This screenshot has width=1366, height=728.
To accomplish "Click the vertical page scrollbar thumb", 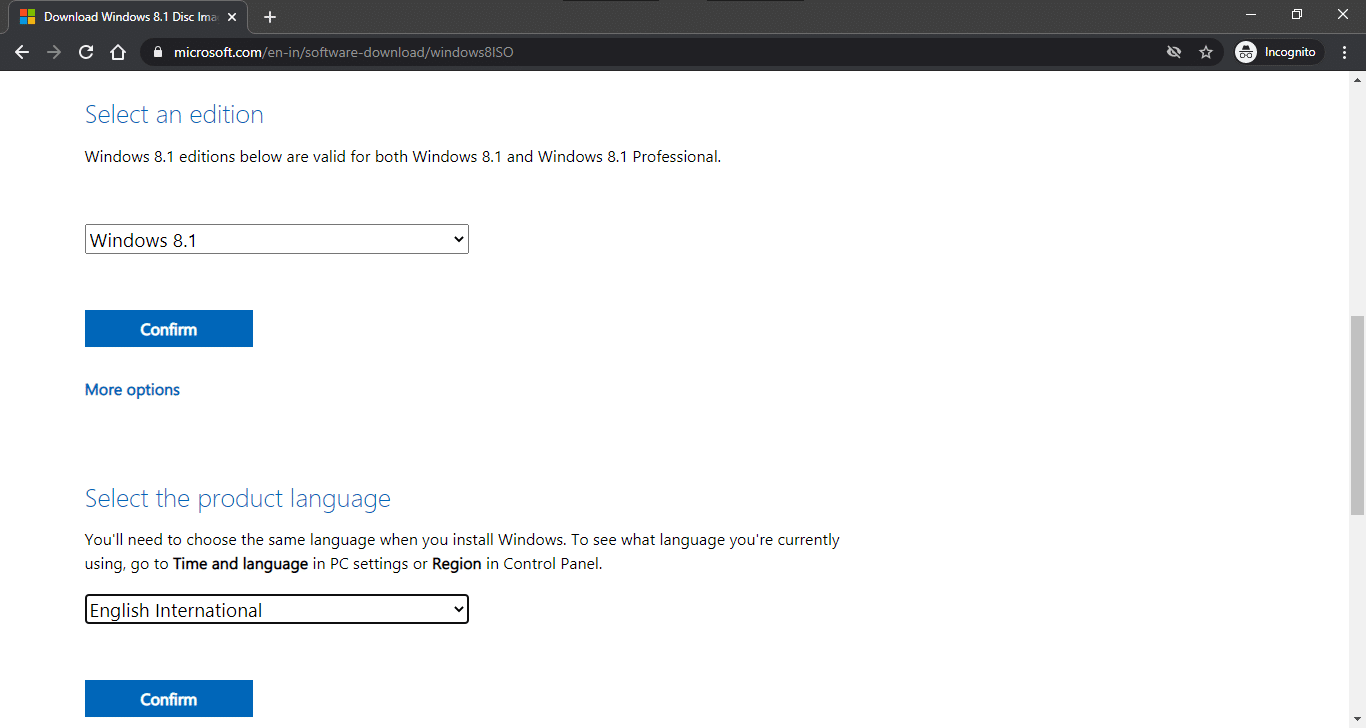I will 1357,414.
